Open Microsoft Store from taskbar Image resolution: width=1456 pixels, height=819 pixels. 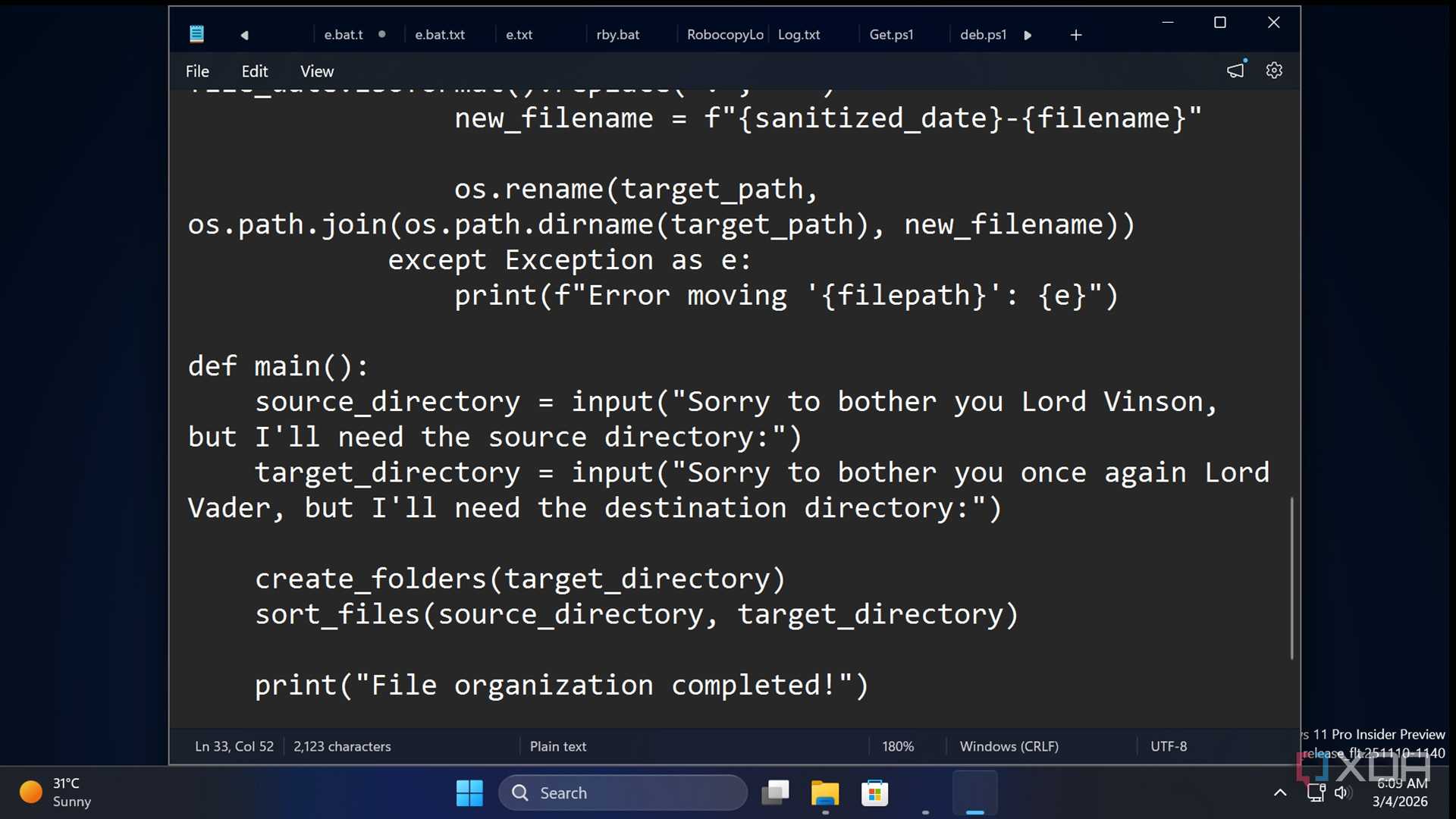pyautogui.click(x=874, y=793)
